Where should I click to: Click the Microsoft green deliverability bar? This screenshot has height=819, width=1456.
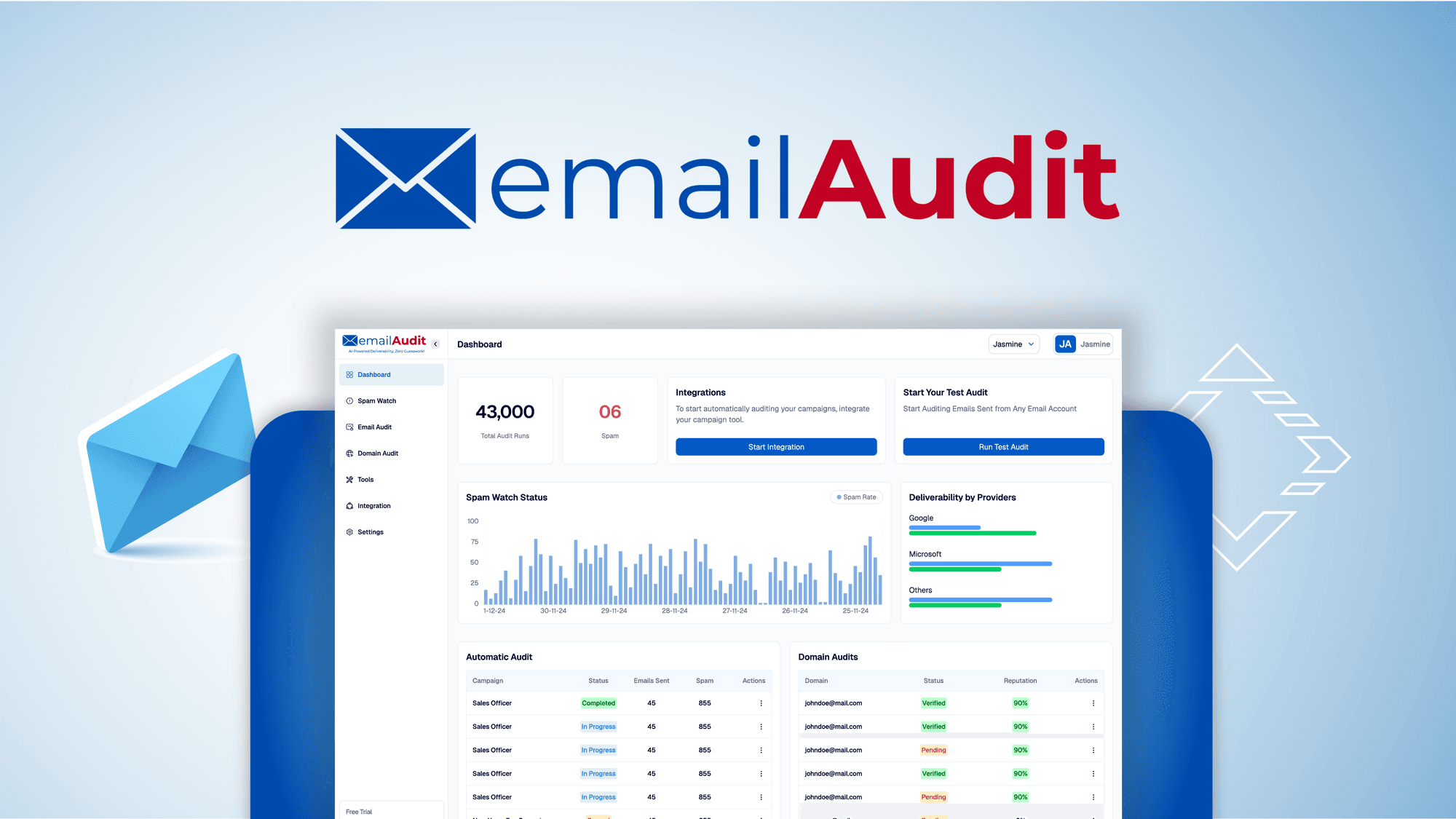pos(955,569)
